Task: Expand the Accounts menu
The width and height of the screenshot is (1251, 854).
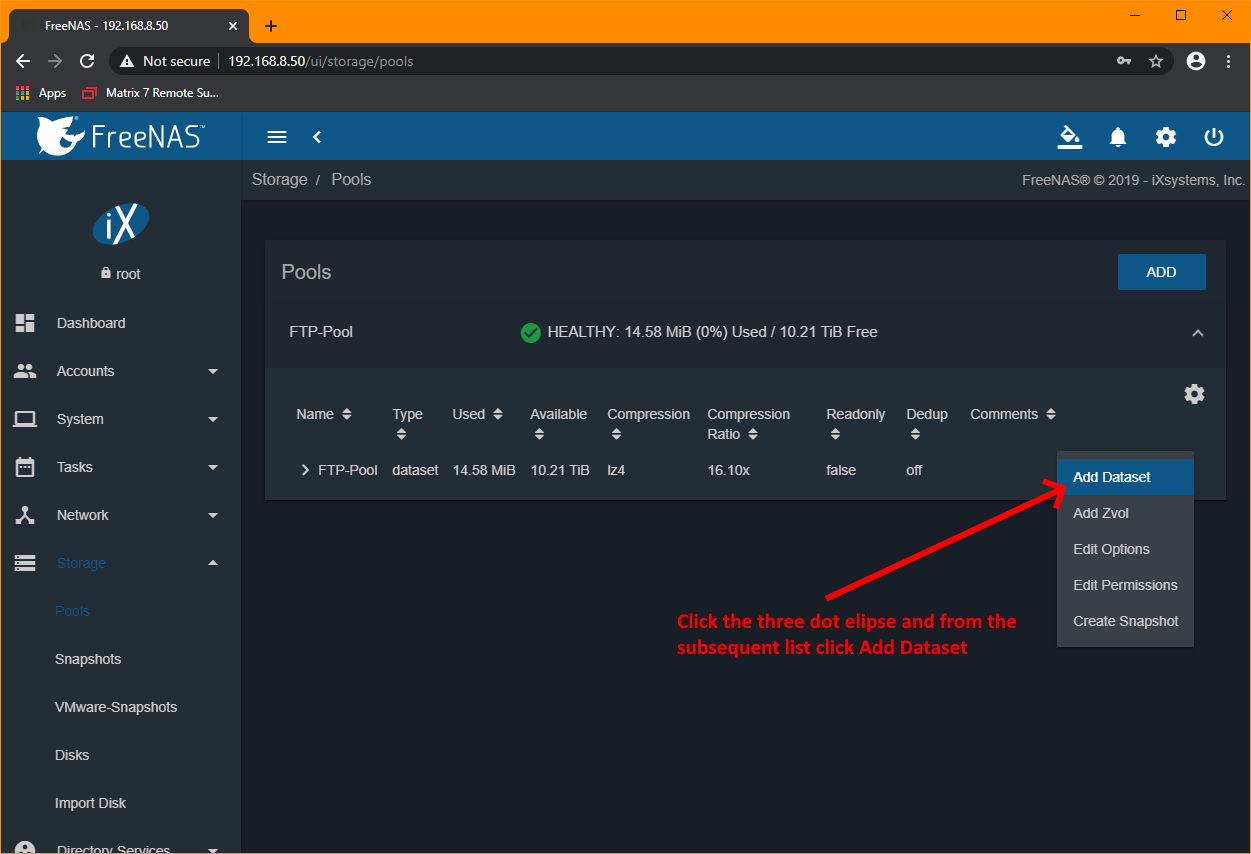Action: pyautogui.click(x=212, y=371)
